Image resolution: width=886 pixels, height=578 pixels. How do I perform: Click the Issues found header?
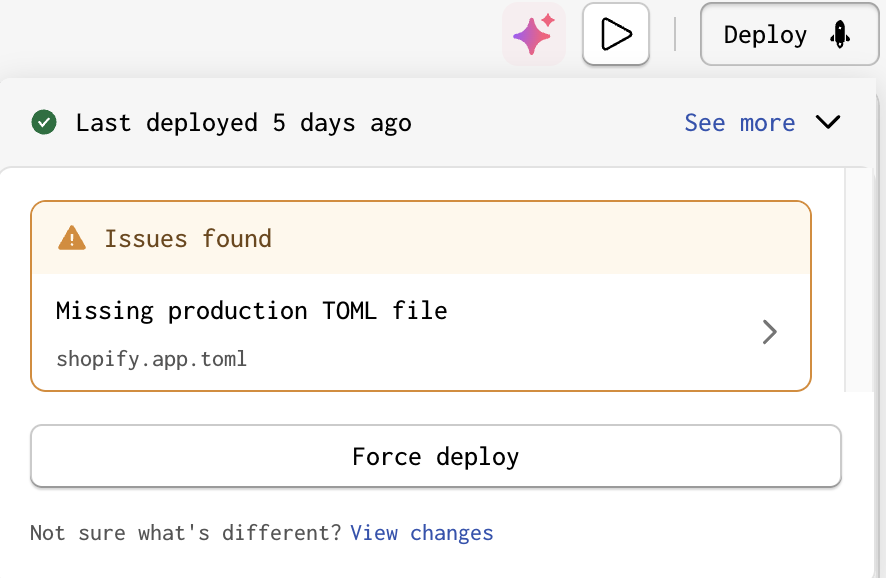188,239
